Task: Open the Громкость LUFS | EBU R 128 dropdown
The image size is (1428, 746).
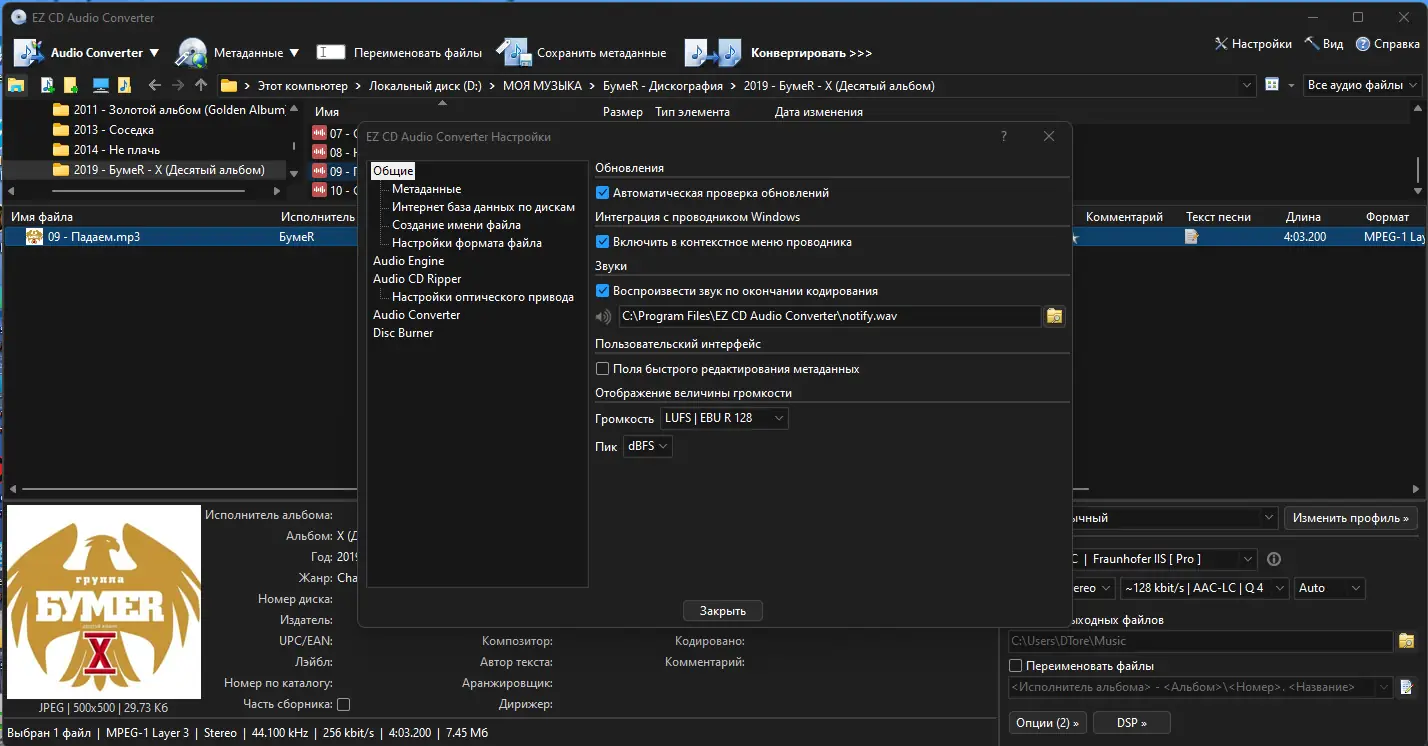Action: pyautogui.click(x=724, y=418)
